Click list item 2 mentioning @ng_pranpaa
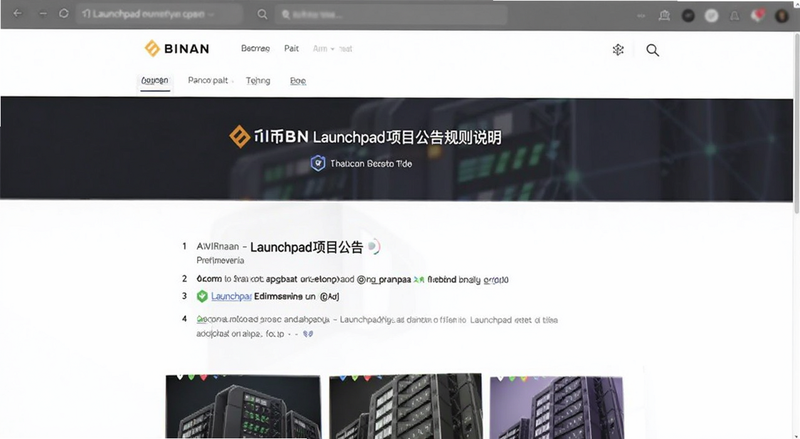 [352, 279]
